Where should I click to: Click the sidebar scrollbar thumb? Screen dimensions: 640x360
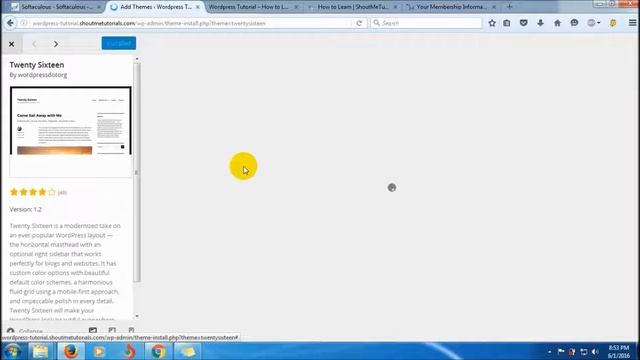(137, 172)
